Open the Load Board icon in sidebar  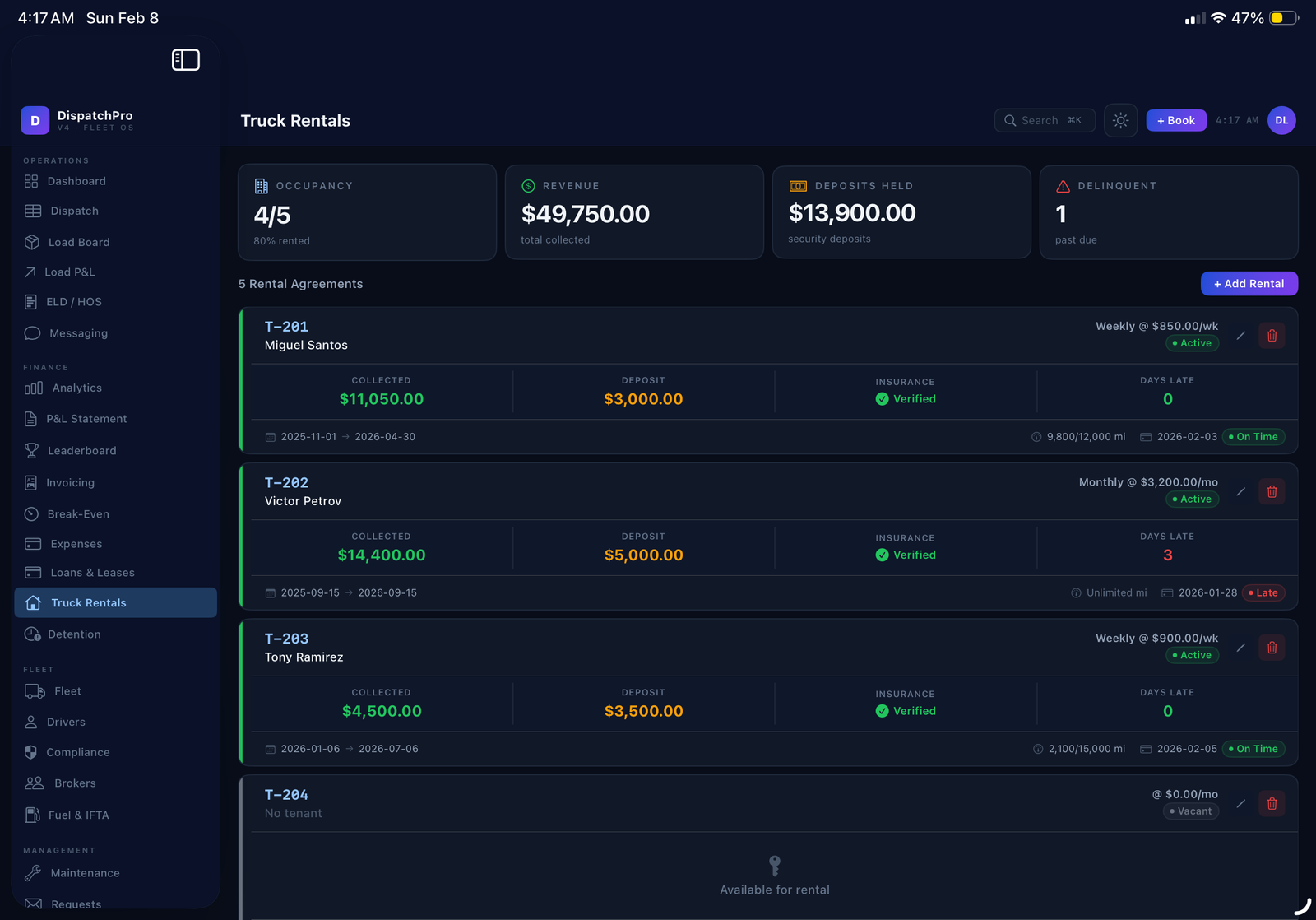(x=32, y=242)
